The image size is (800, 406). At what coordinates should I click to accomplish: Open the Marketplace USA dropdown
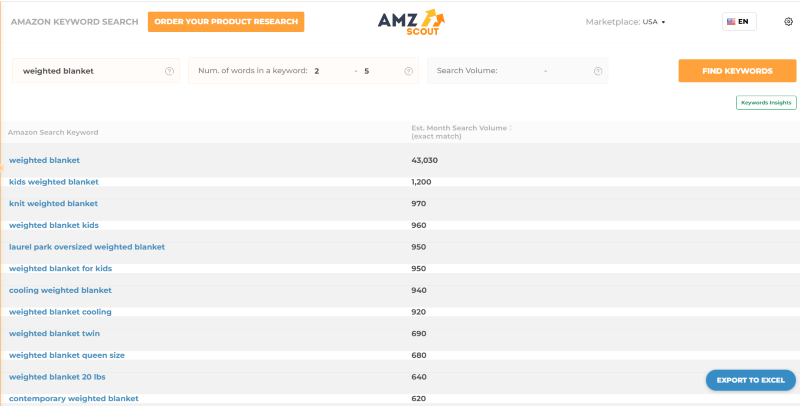654,22
